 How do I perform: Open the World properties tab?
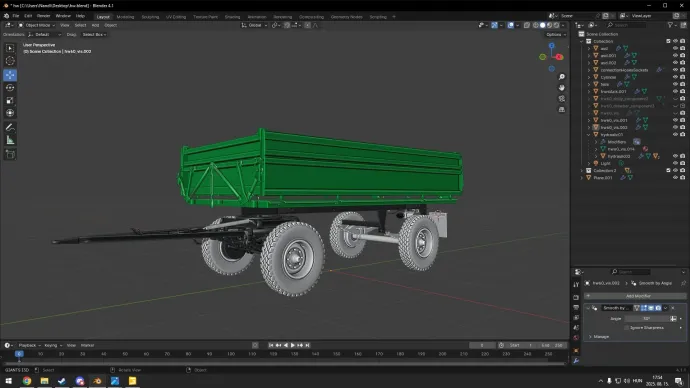click(x=576, y=338)
